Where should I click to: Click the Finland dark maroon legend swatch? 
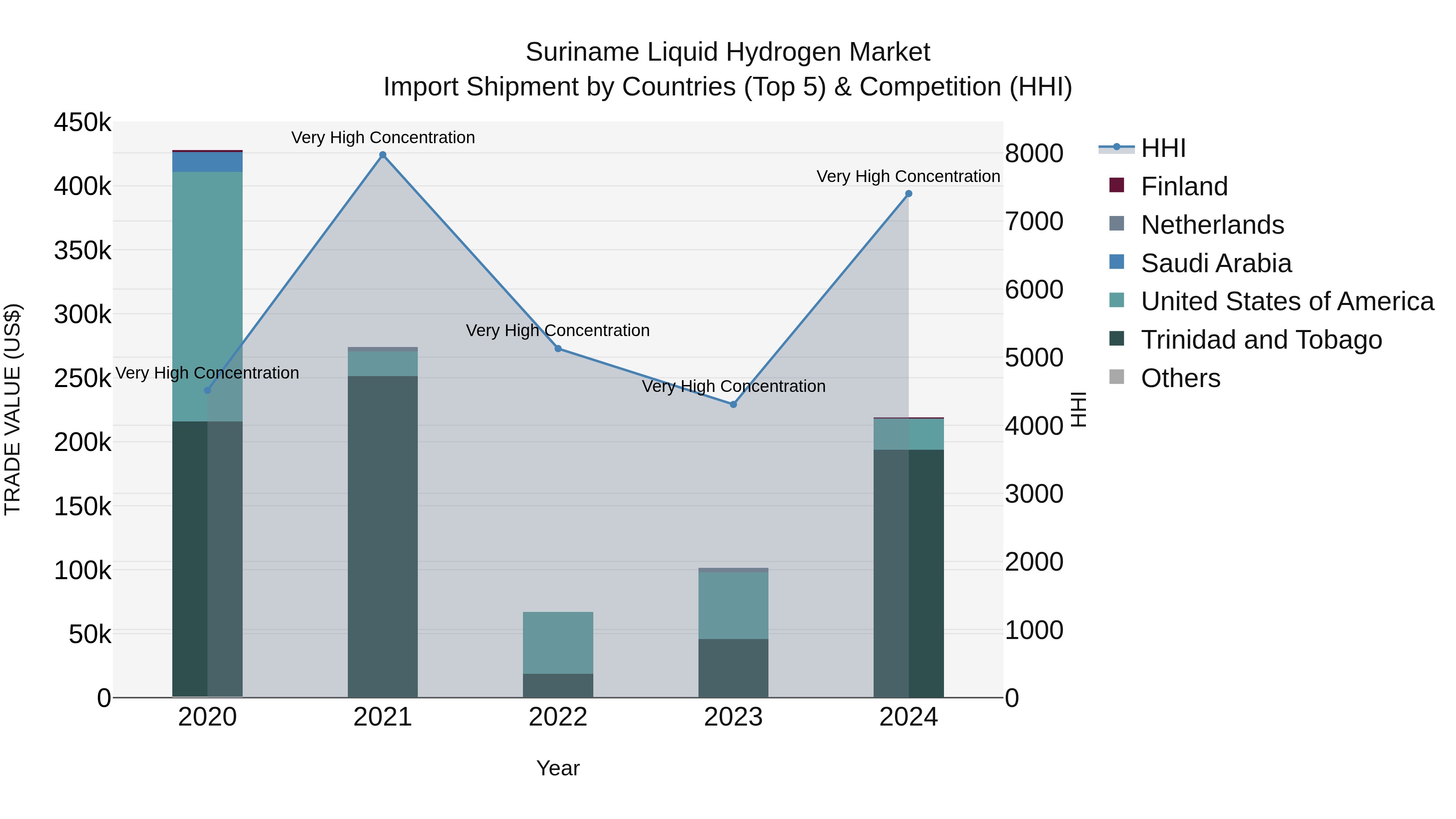click(x=1117, y=185)
